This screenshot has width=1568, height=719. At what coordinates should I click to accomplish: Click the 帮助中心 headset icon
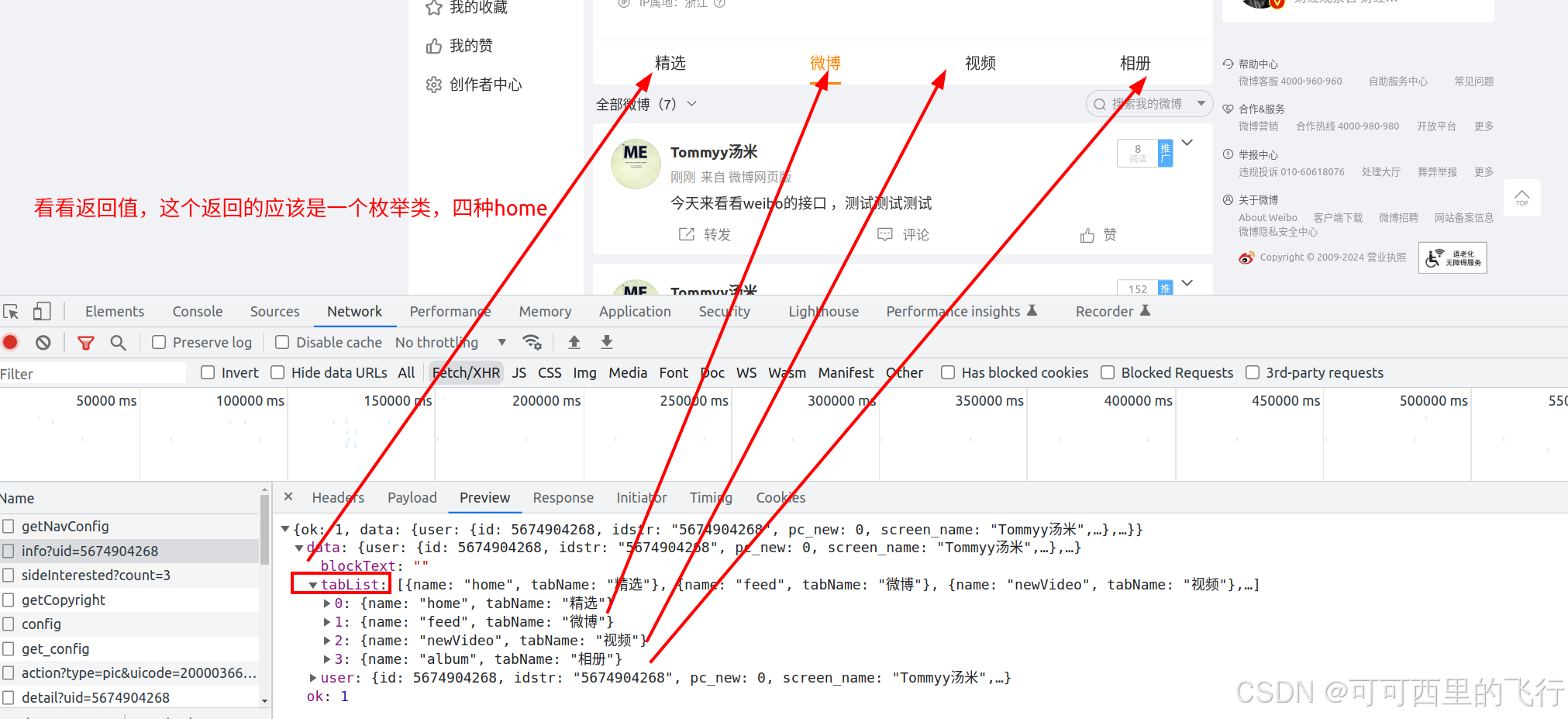tap(1228, 64)
